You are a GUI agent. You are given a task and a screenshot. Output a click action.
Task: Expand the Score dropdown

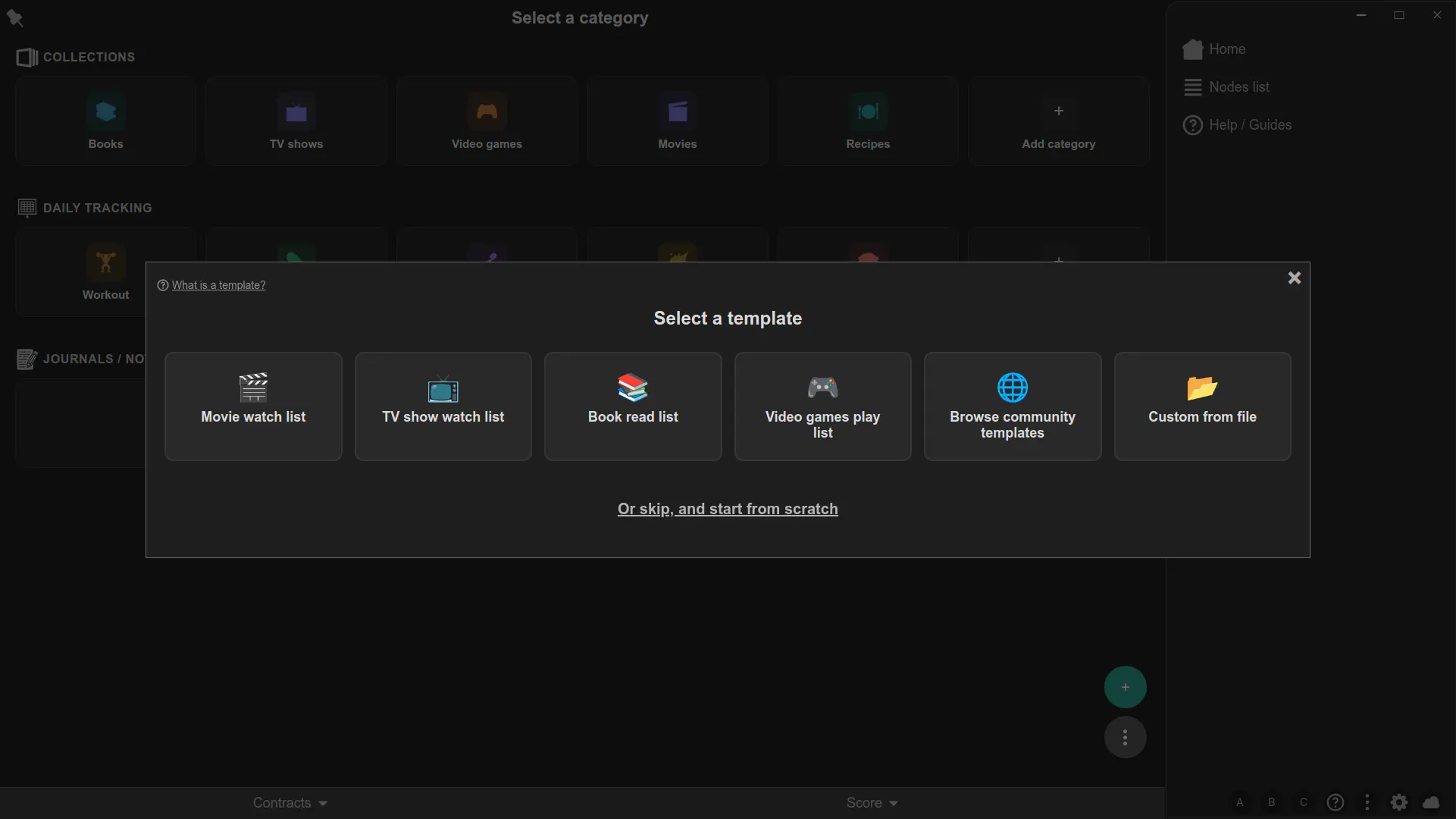(872, 803)
